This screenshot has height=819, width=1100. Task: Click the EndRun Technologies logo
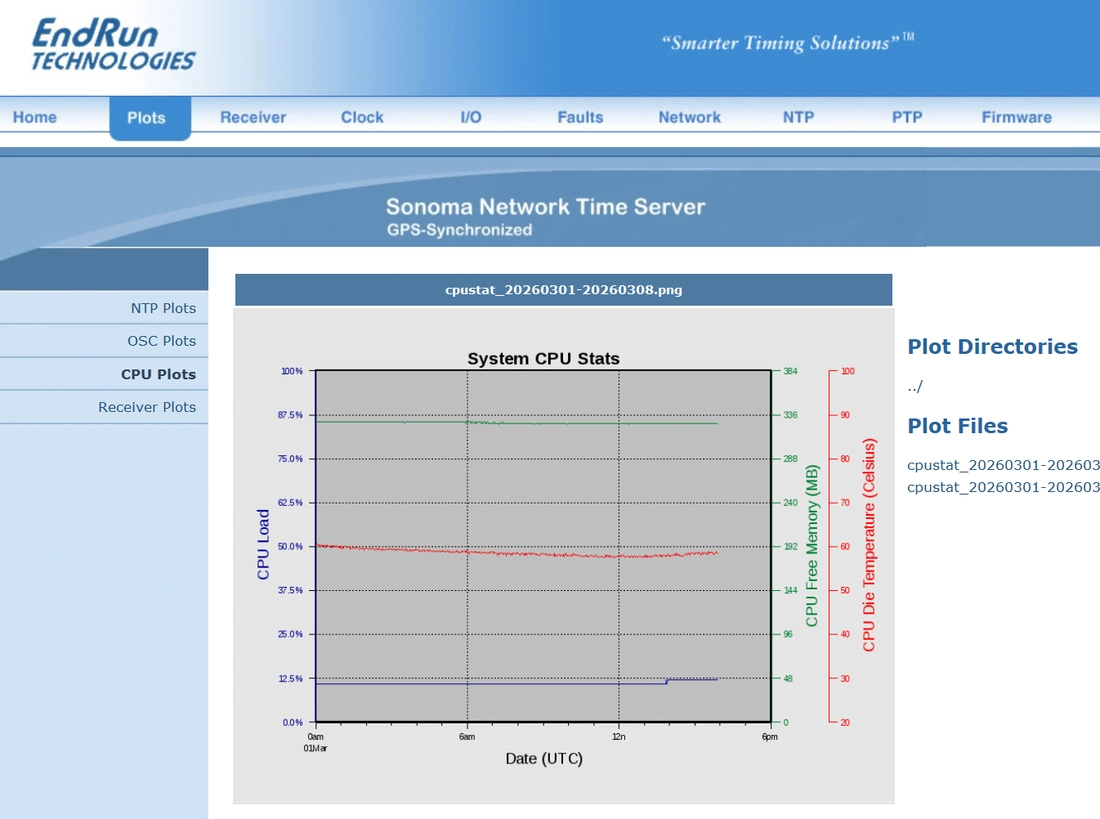coord(113,44)
